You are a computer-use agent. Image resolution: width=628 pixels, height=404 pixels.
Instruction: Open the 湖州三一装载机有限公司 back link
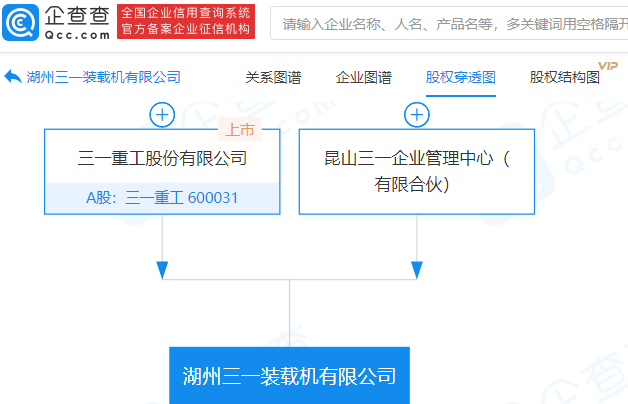click(104, 77)
